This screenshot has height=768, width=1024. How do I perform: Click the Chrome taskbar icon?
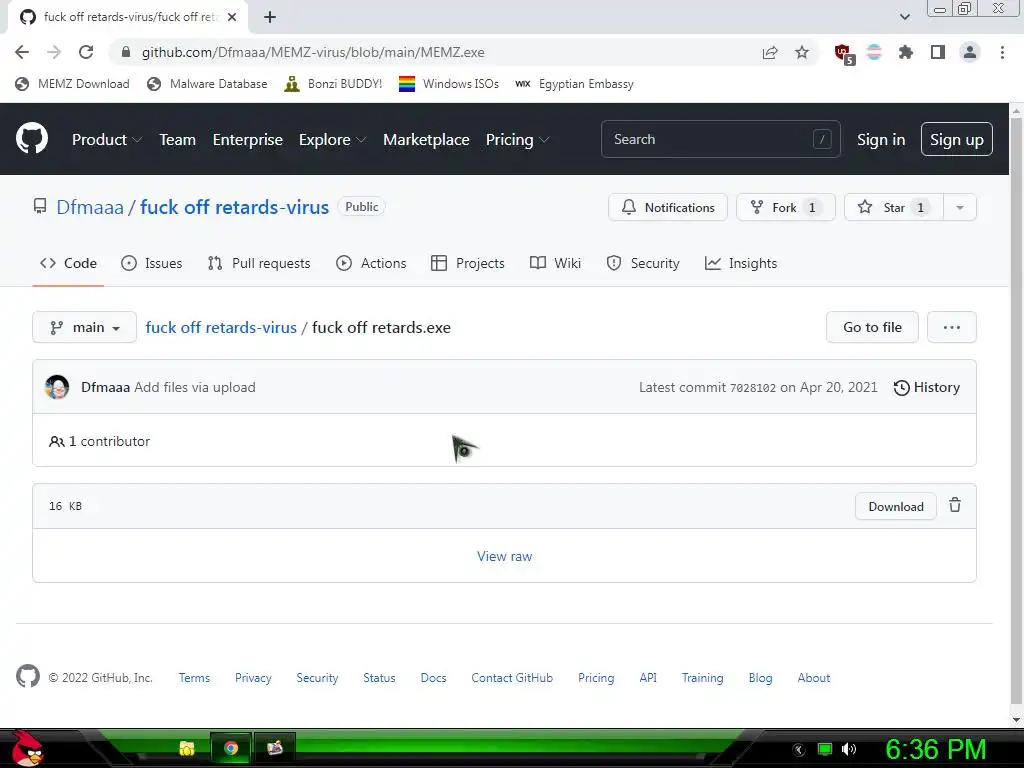[x=231, y=748]
